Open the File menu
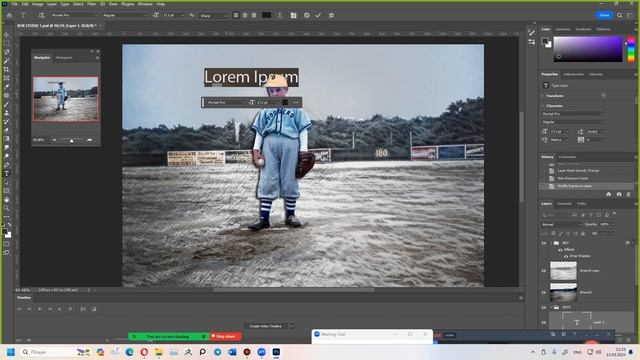 click(x=14, y=4)
